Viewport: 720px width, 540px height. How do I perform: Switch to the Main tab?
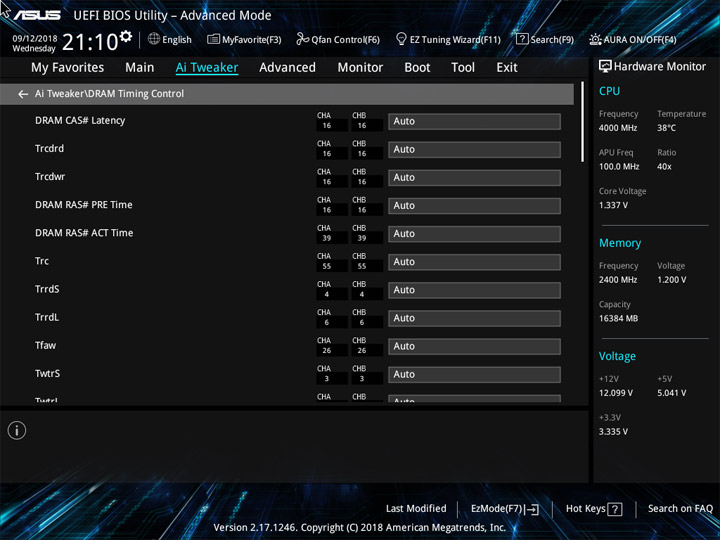click(x=140, y=68)
